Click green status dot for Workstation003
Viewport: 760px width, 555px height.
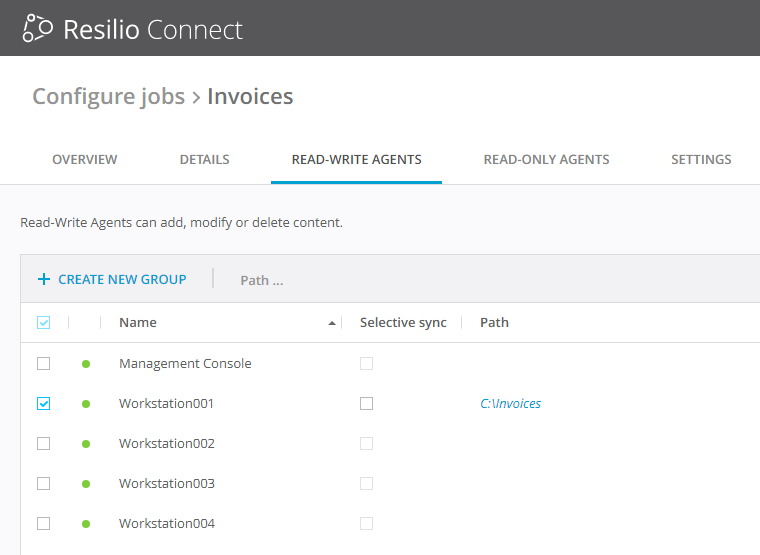(x=86, y=484)
